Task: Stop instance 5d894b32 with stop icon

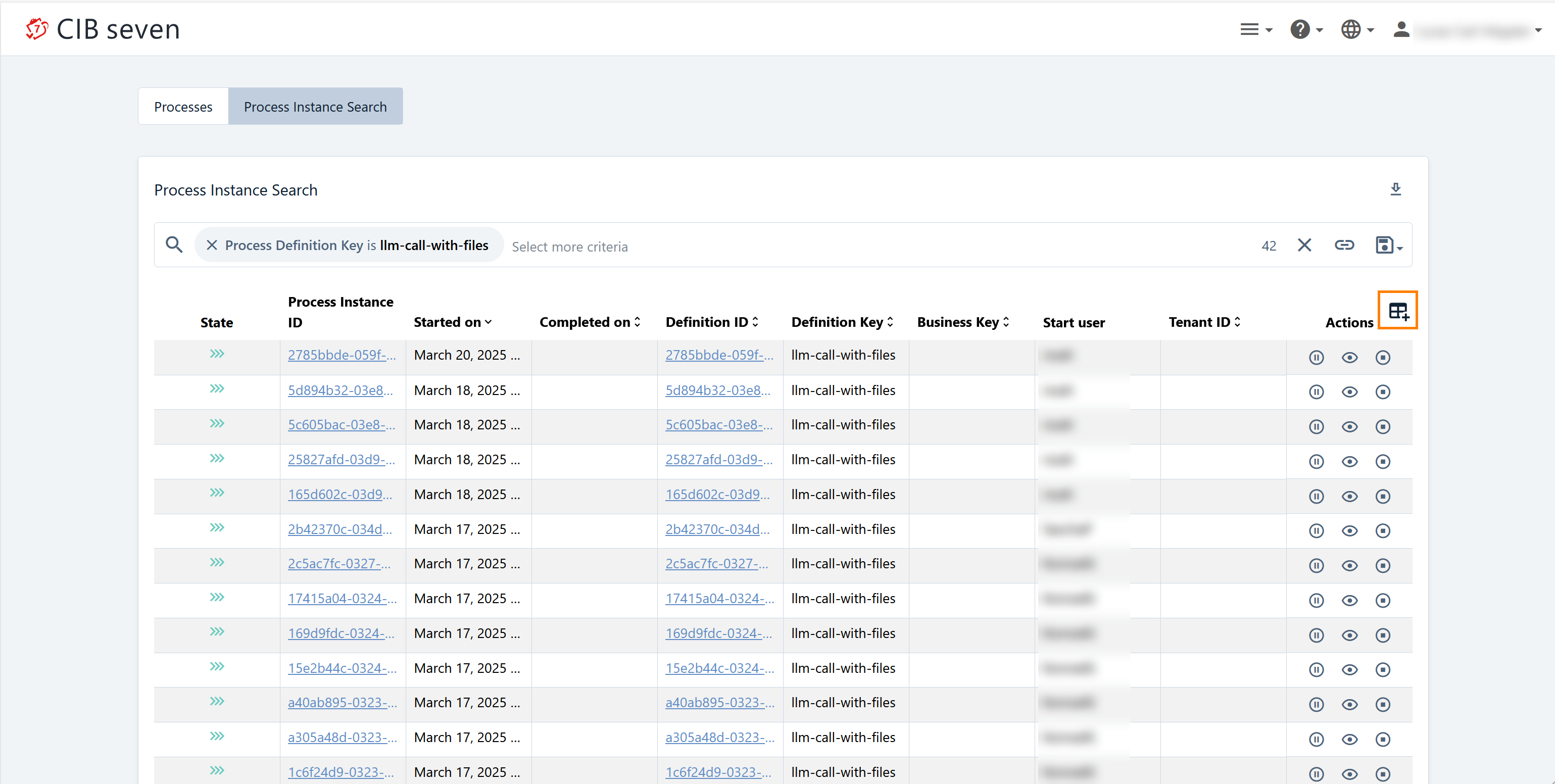Action: click(1382, 391)
